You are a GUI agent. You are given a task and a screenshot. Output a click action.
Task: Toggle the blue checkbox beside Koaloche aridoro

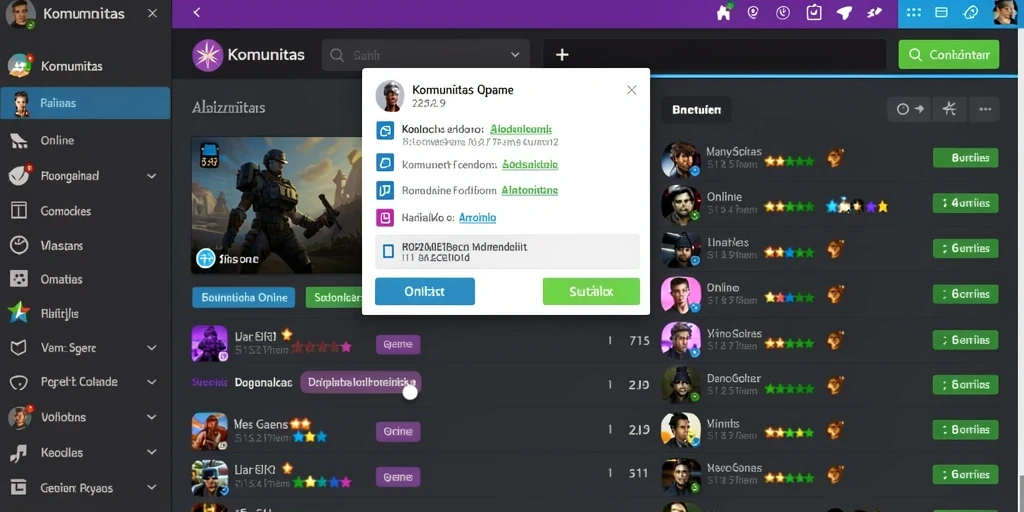(385, 131)
